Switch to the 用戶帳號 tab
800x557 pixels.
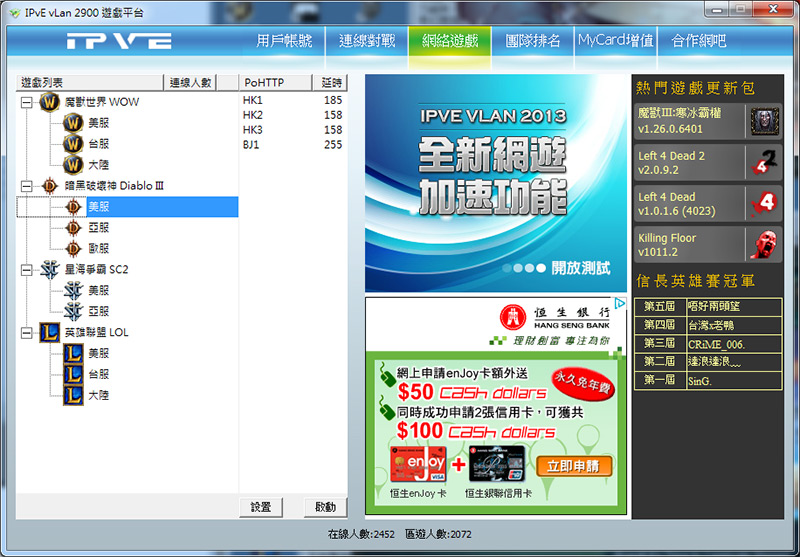pyautogui.click(x=284, y=41)
